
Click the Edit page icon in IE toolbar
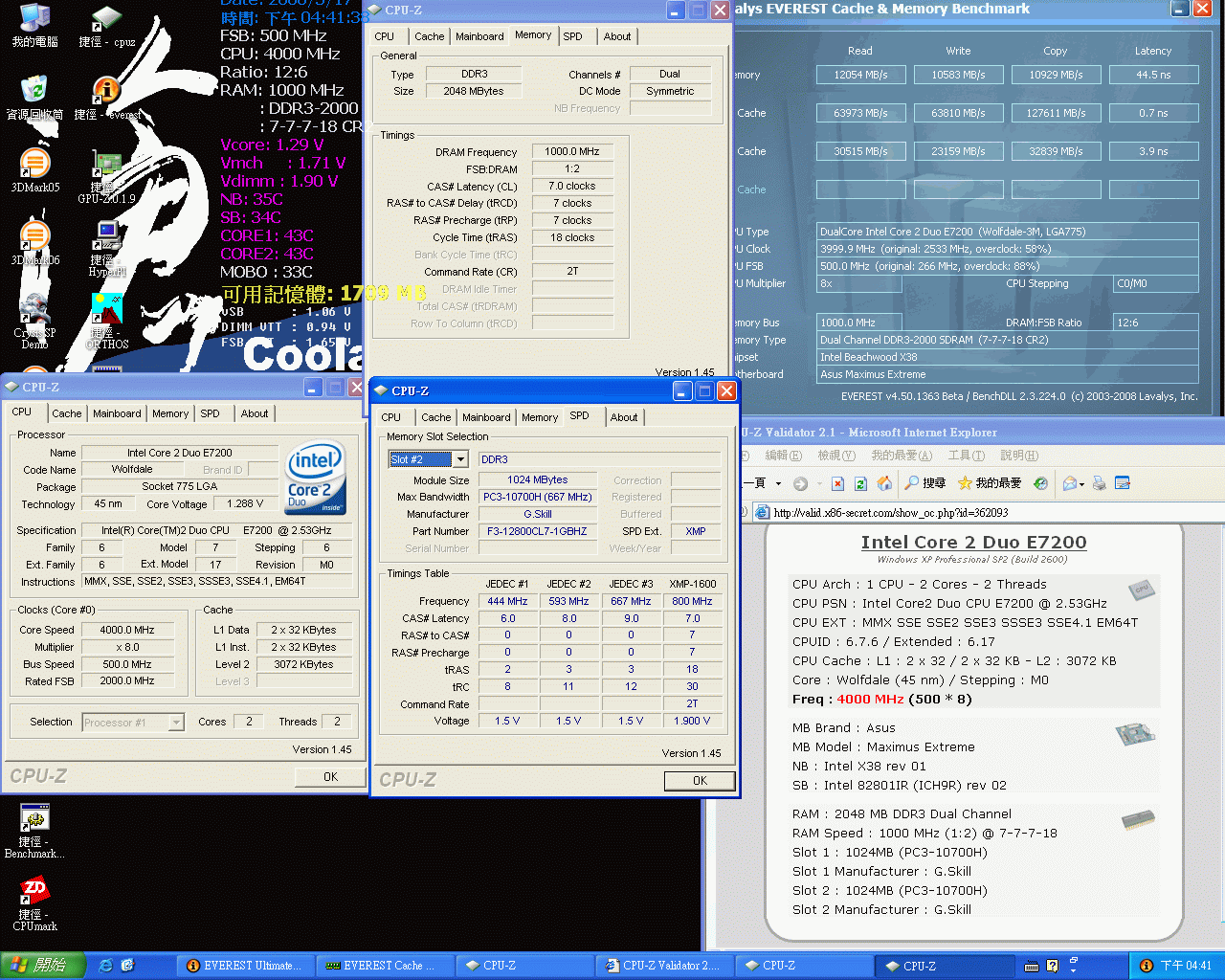(1123, 483)
